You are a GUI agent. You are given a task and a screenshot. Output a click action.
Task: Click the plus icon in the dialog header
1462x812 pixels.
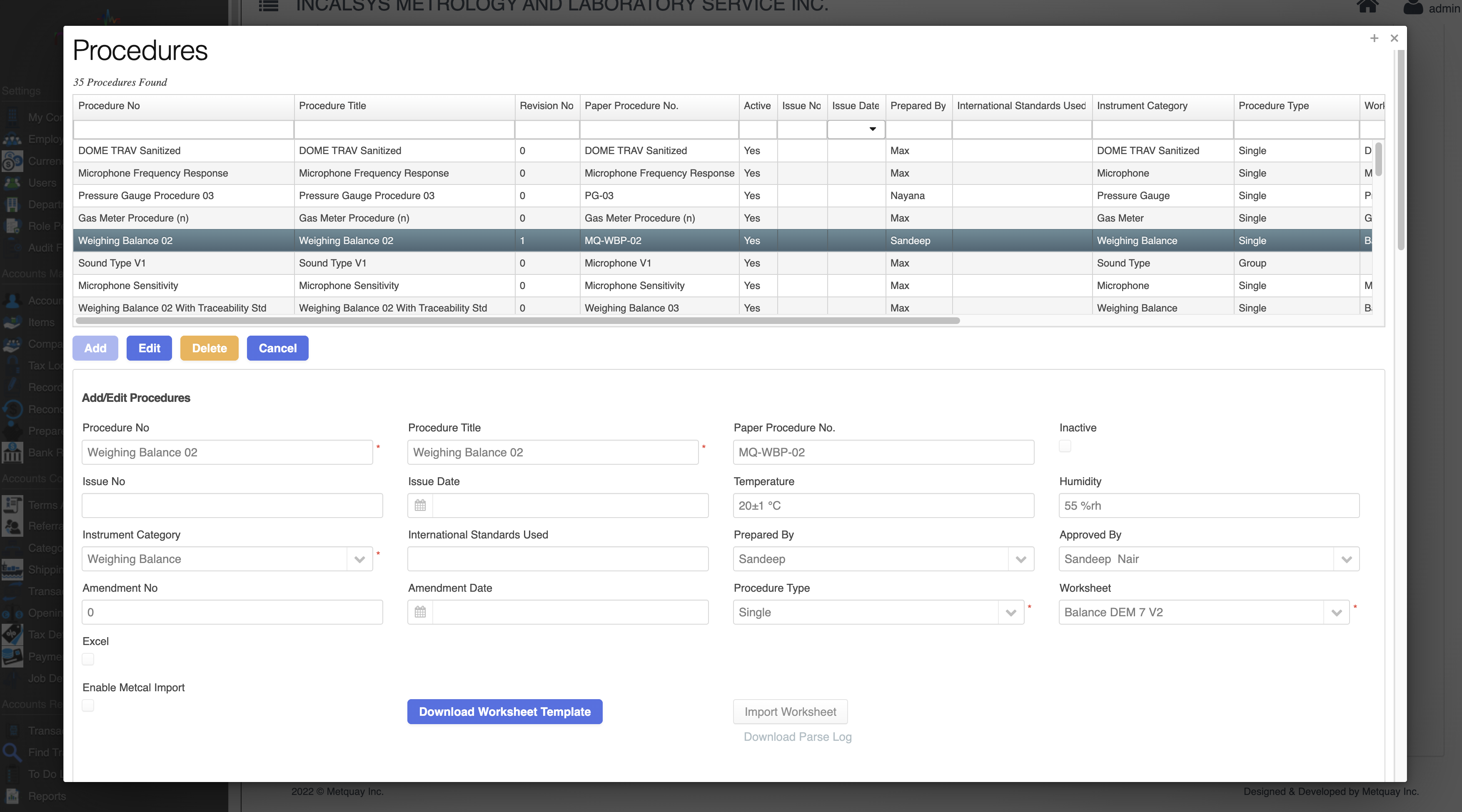point(1374,38)
